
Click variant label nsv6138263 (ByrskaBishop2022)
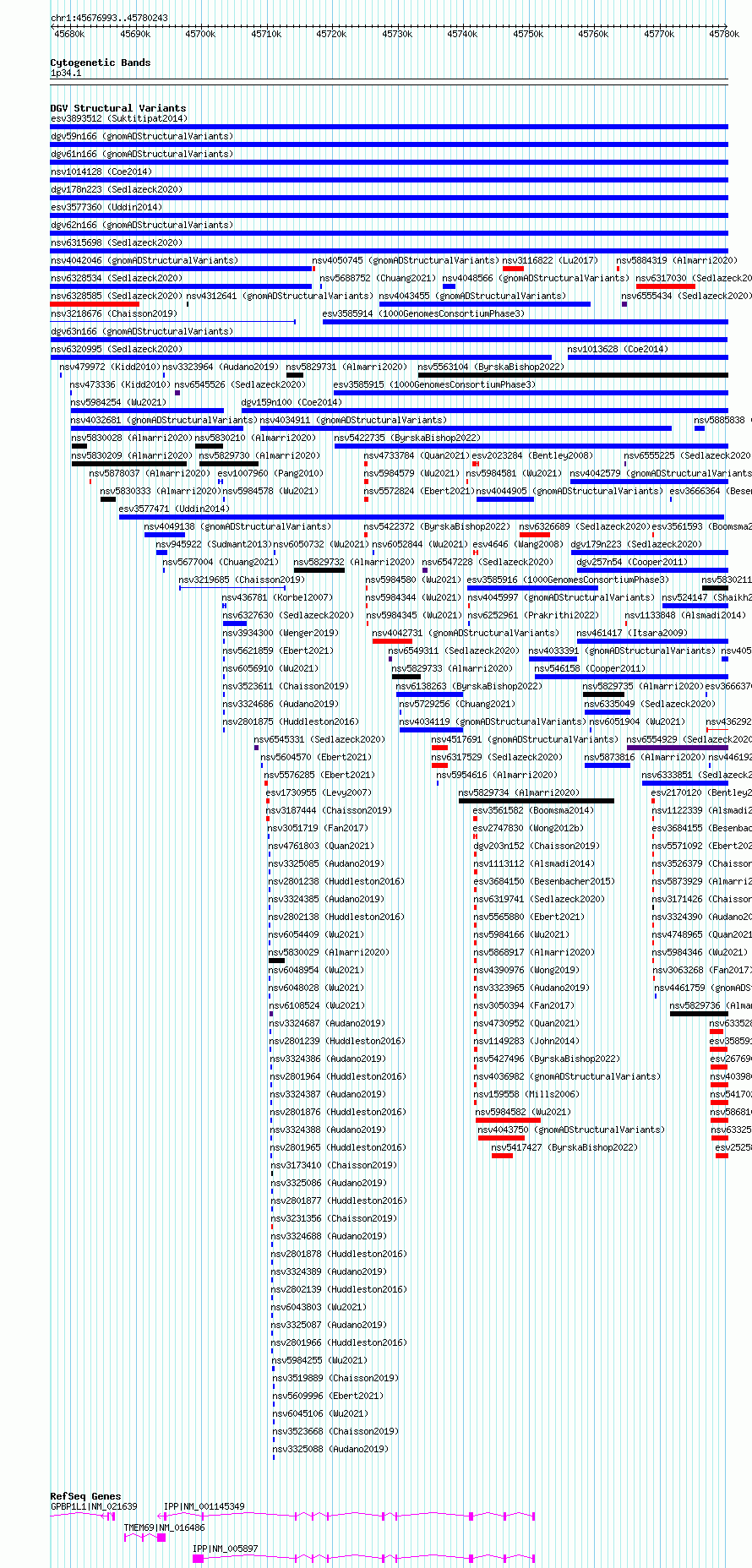(469, 686)
